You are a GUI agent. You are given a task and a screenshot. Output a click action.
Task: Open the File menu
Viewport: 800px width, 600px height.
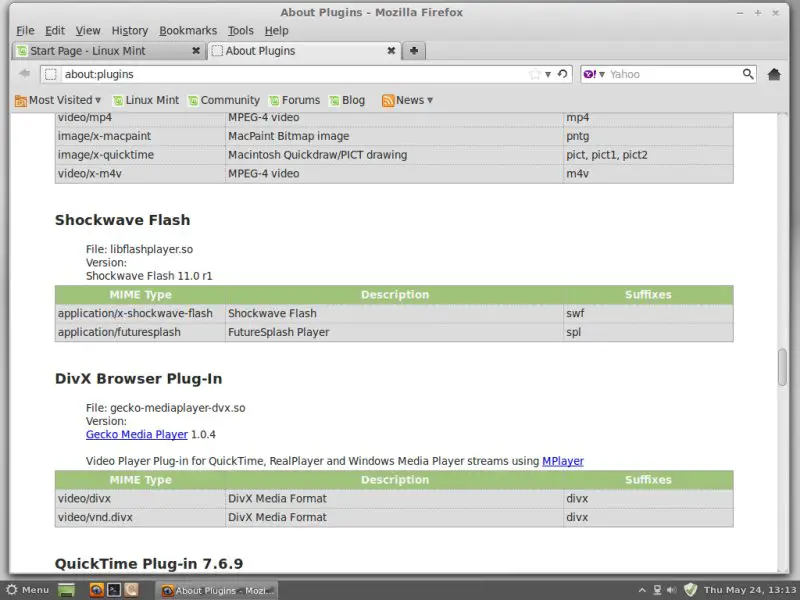click(x=25, y=31)
